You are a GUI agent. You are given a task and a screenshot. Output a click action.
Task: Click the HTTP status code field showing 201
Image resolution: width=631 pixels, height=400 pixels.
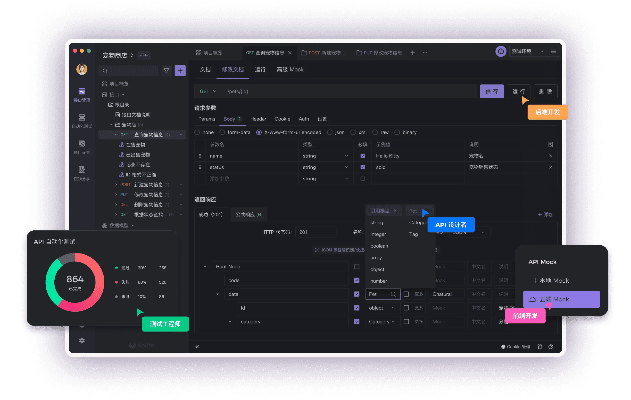click(x=316, y=232)
